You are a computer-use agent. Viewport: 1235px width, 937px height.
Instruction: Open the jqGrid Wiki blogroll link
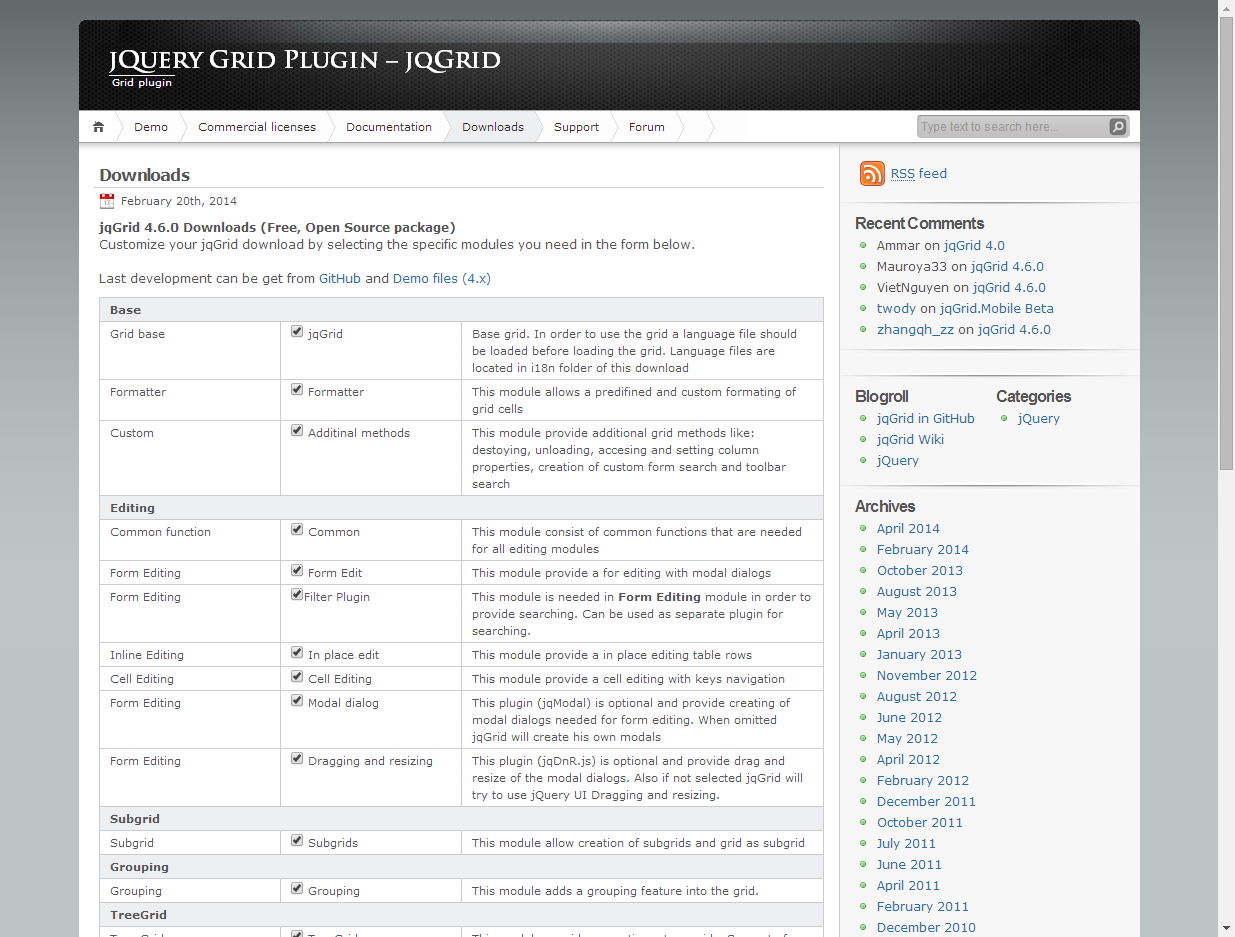(x=910, y=440)
